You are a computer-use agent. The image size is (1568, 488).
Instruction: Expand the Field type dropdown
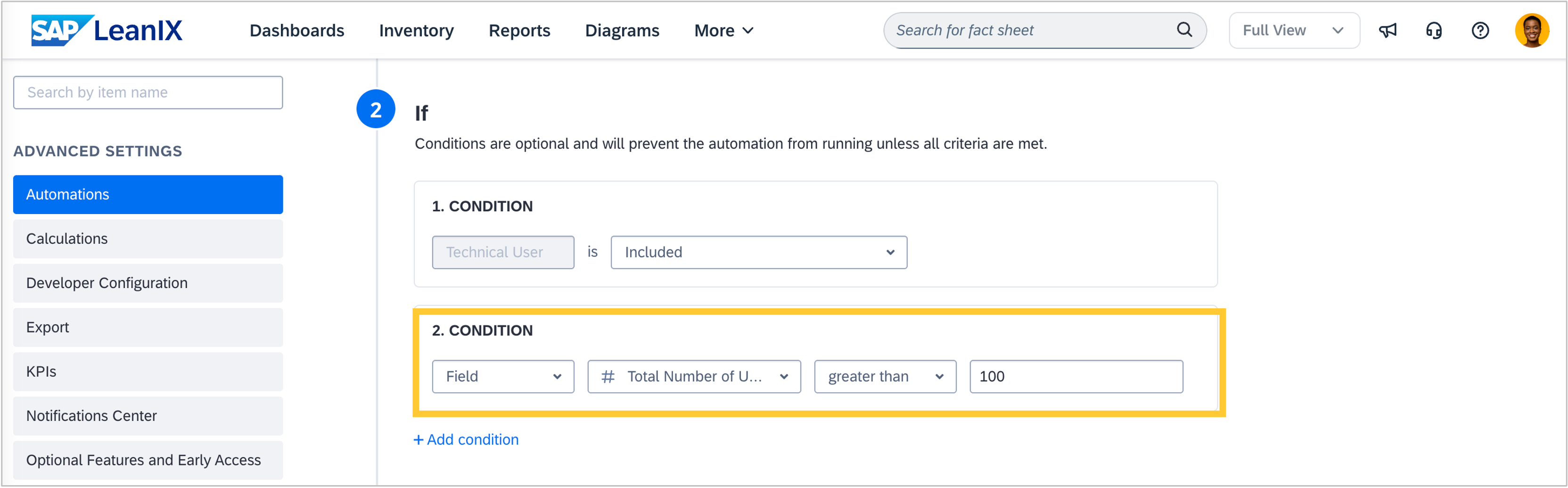click(x=503, y=377)
